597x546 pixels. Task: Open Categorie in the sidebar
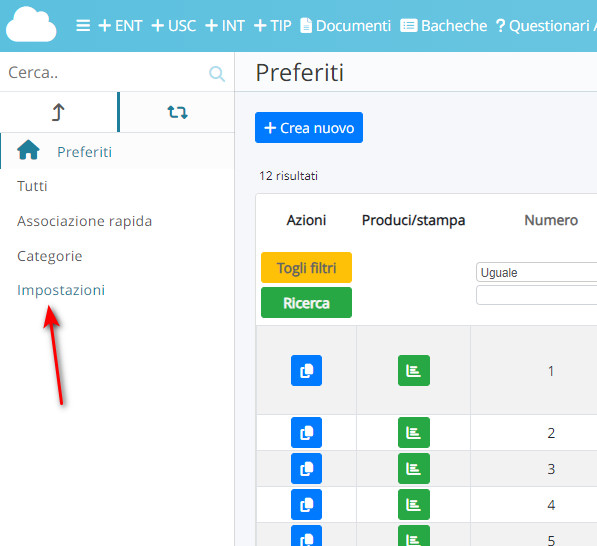pyautogui.click(x=50, y=256)
